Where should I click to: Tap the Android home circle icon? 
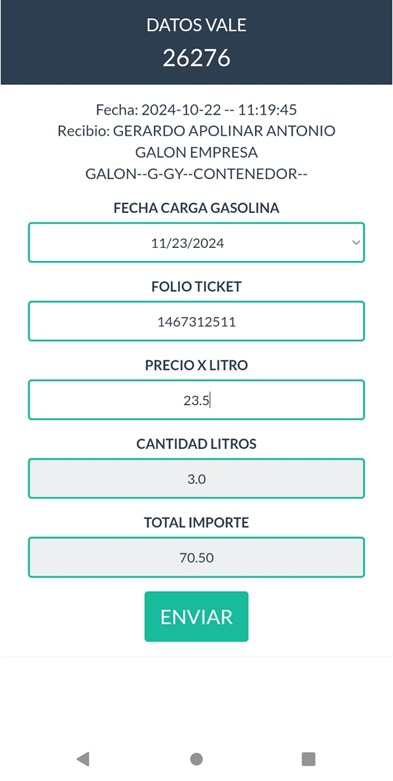[x=196, y=759]
